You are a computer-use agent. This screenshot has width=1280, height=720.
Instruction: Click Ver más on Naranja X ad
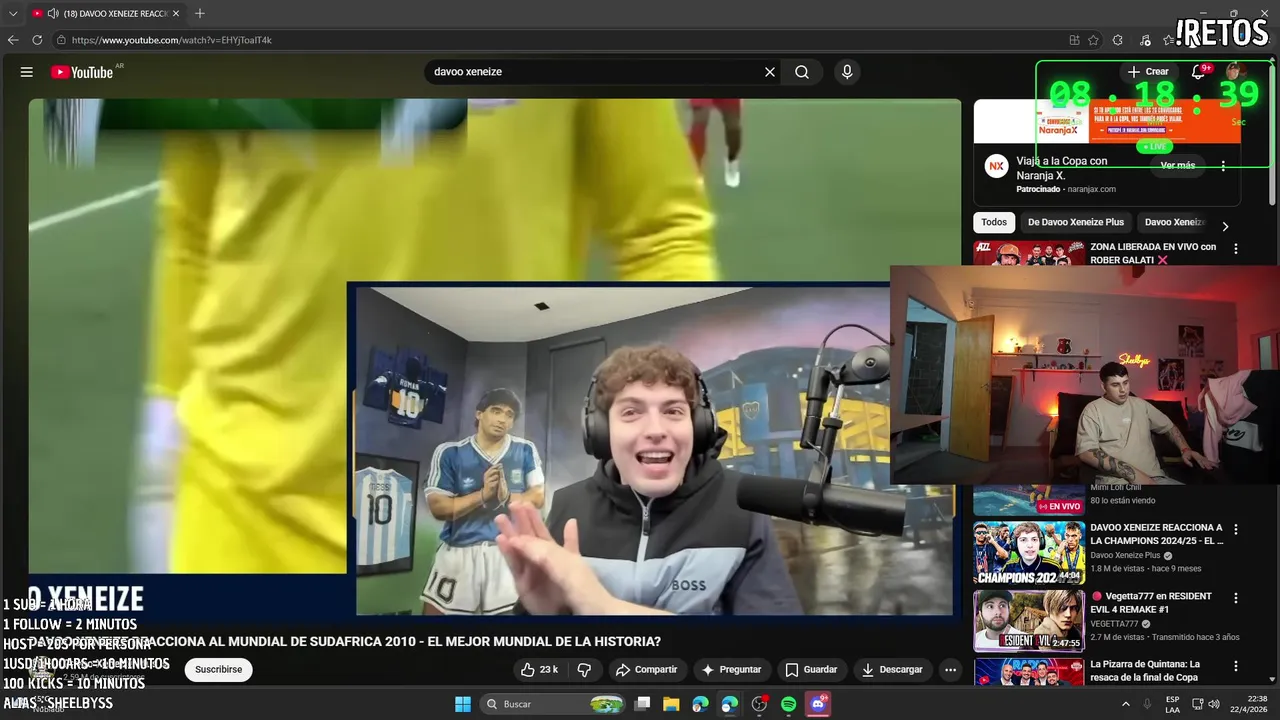click(x=1178, y=166)
